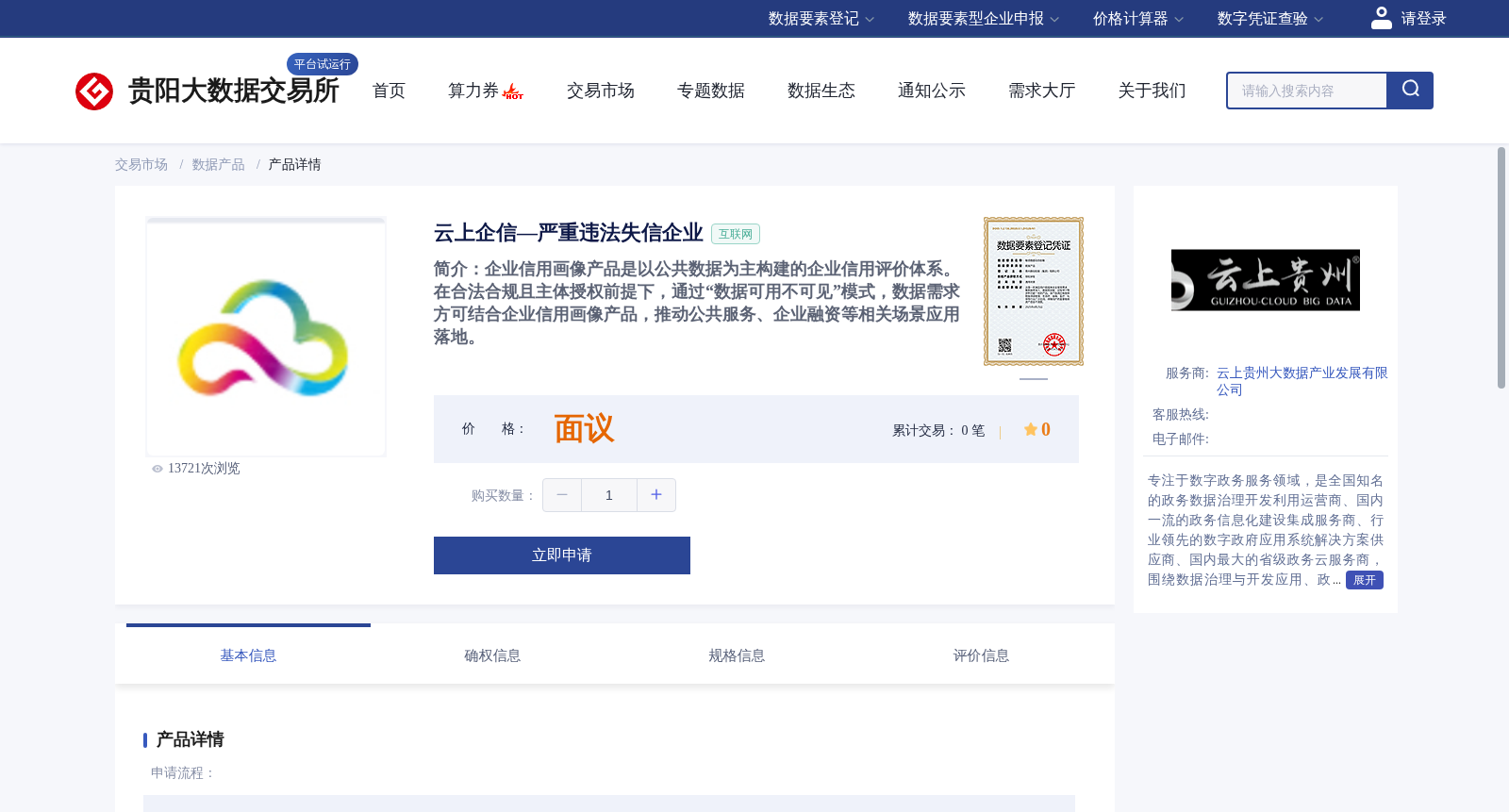Open 交易市场 in the navigation bar
Image resolution: width=1509 pixels, height=812 pixels.
click(601, 91)
